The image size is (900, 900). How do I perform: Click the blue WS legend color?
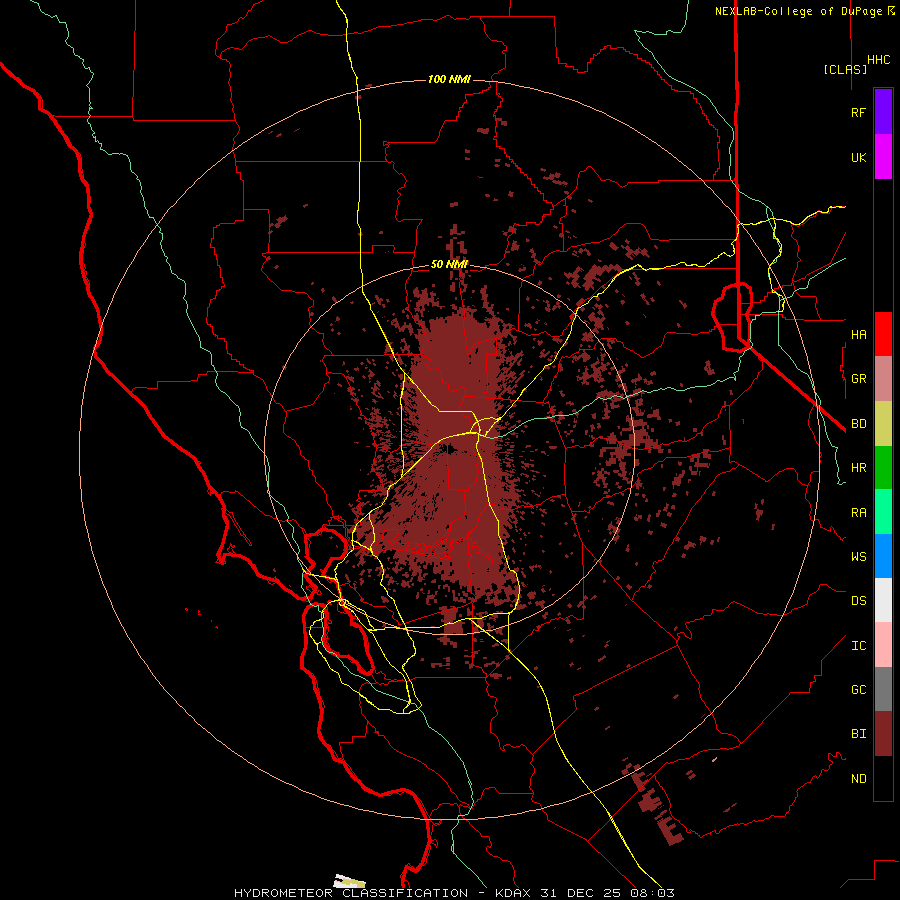[883, 556]
